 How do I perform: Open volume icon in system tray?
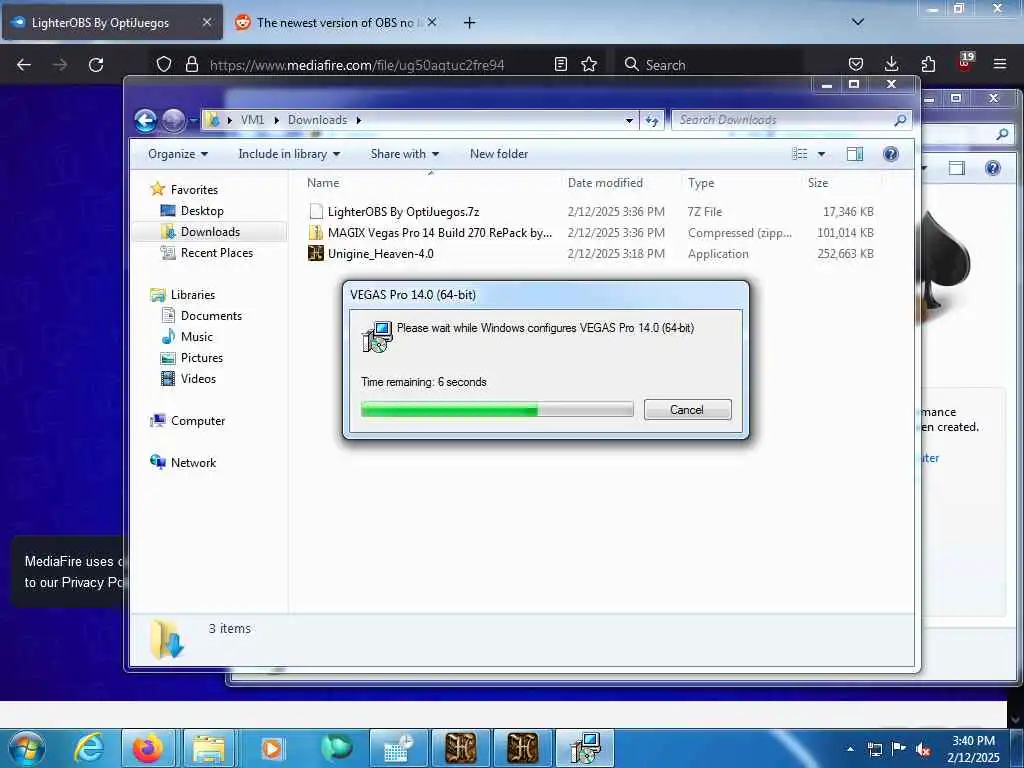coord(923,750)
